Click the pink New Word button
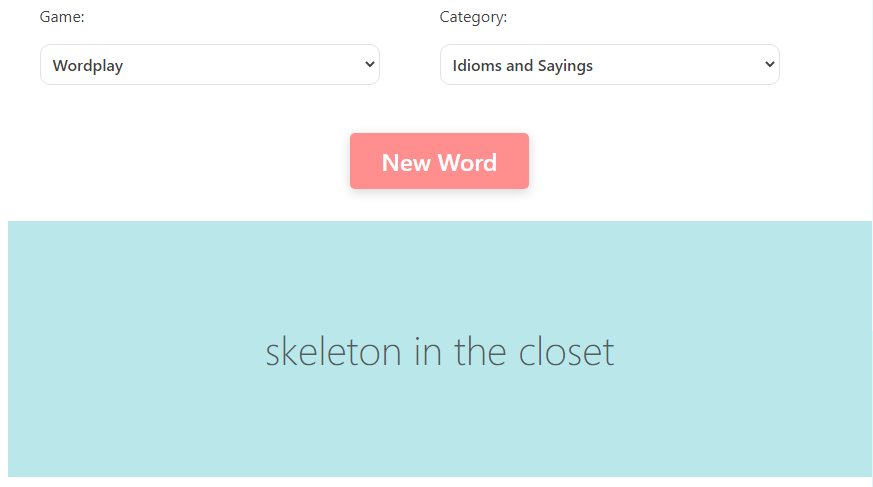This screenshot has width=873, height=487. pos(439,161)
